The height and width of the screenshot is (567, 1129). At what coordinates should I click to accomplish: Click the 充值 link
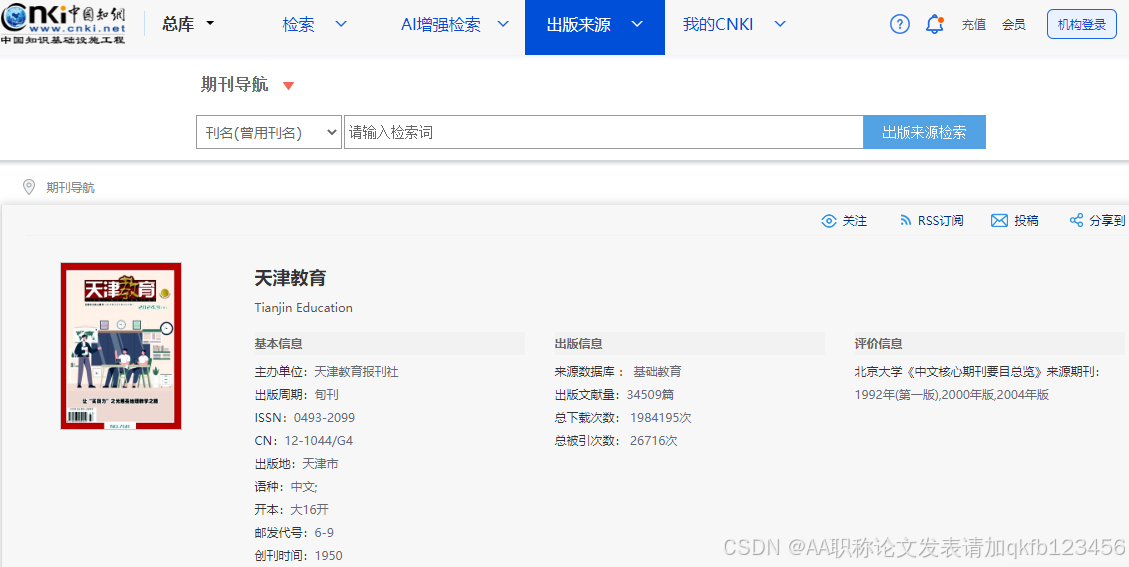click(973, 24)
